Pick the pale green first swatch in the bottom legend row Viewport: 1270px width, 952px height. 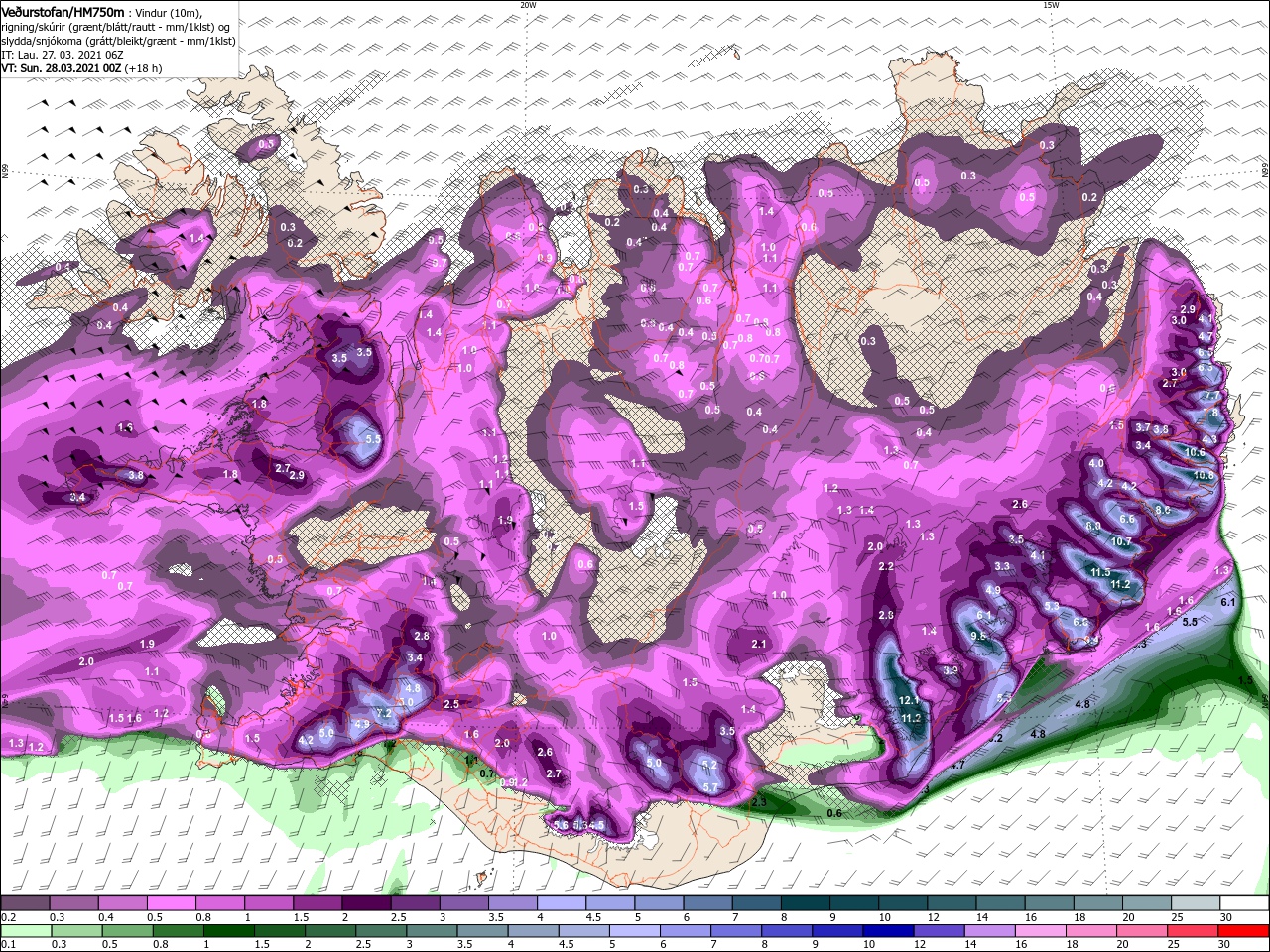click(25, 931)
